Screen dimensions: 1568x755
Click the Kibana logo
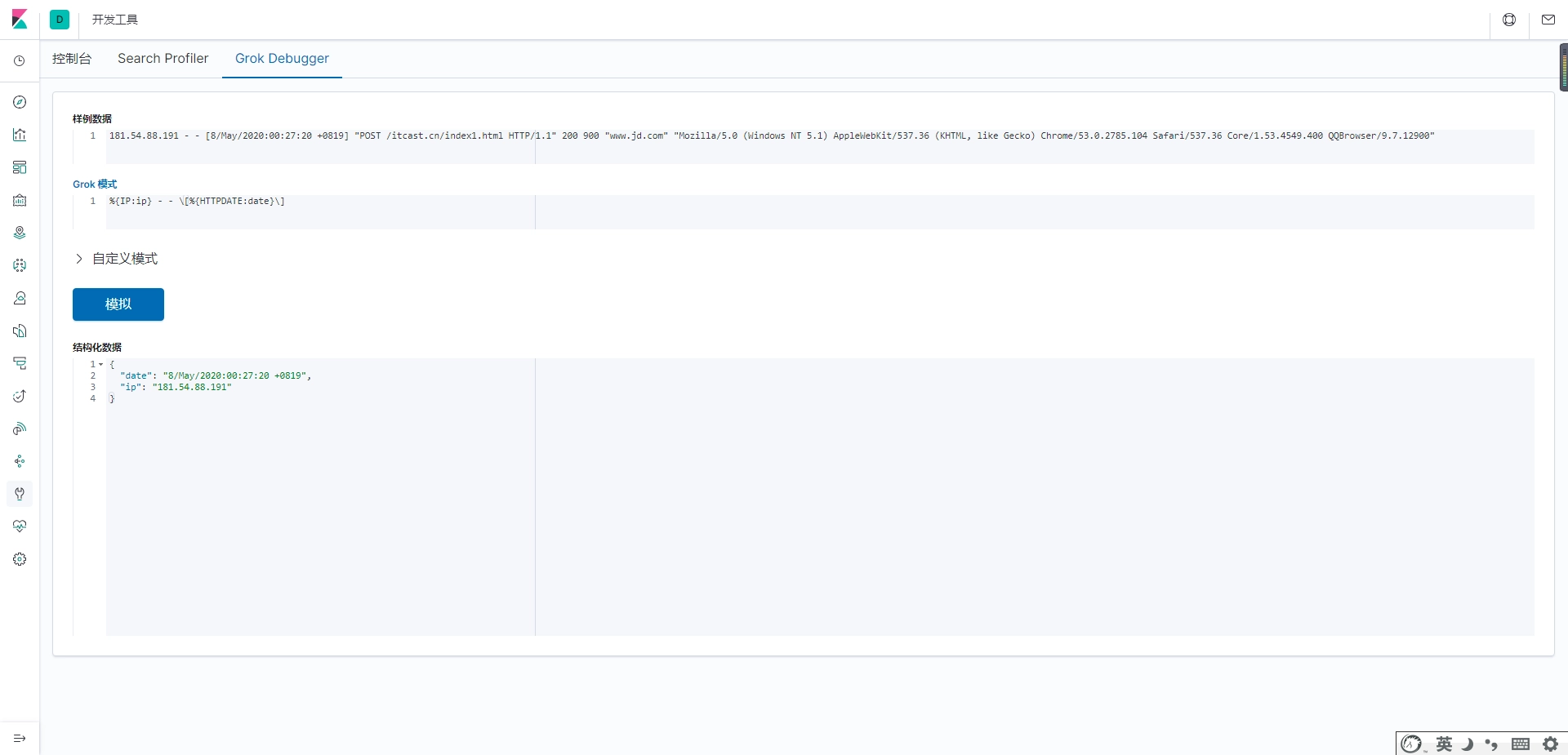pos(20,20)
